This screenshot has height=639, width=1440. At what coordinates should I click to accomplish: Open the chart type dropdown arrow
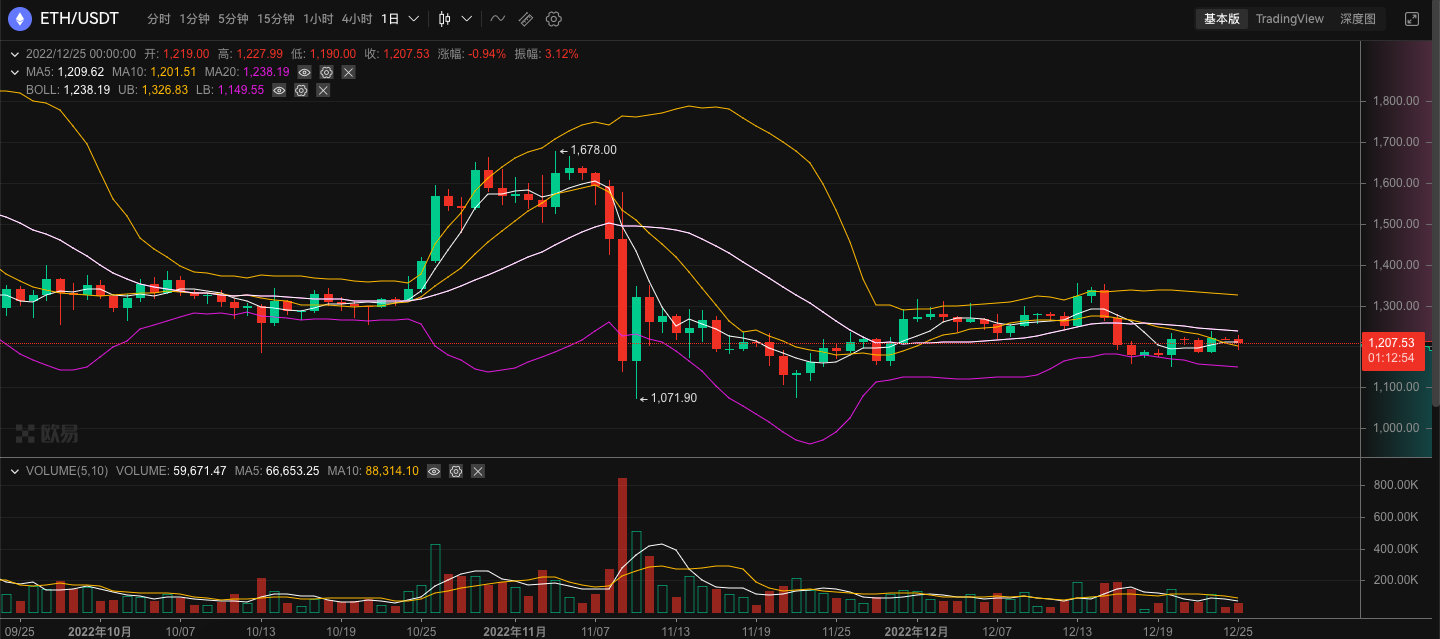(x=465, y=18)
